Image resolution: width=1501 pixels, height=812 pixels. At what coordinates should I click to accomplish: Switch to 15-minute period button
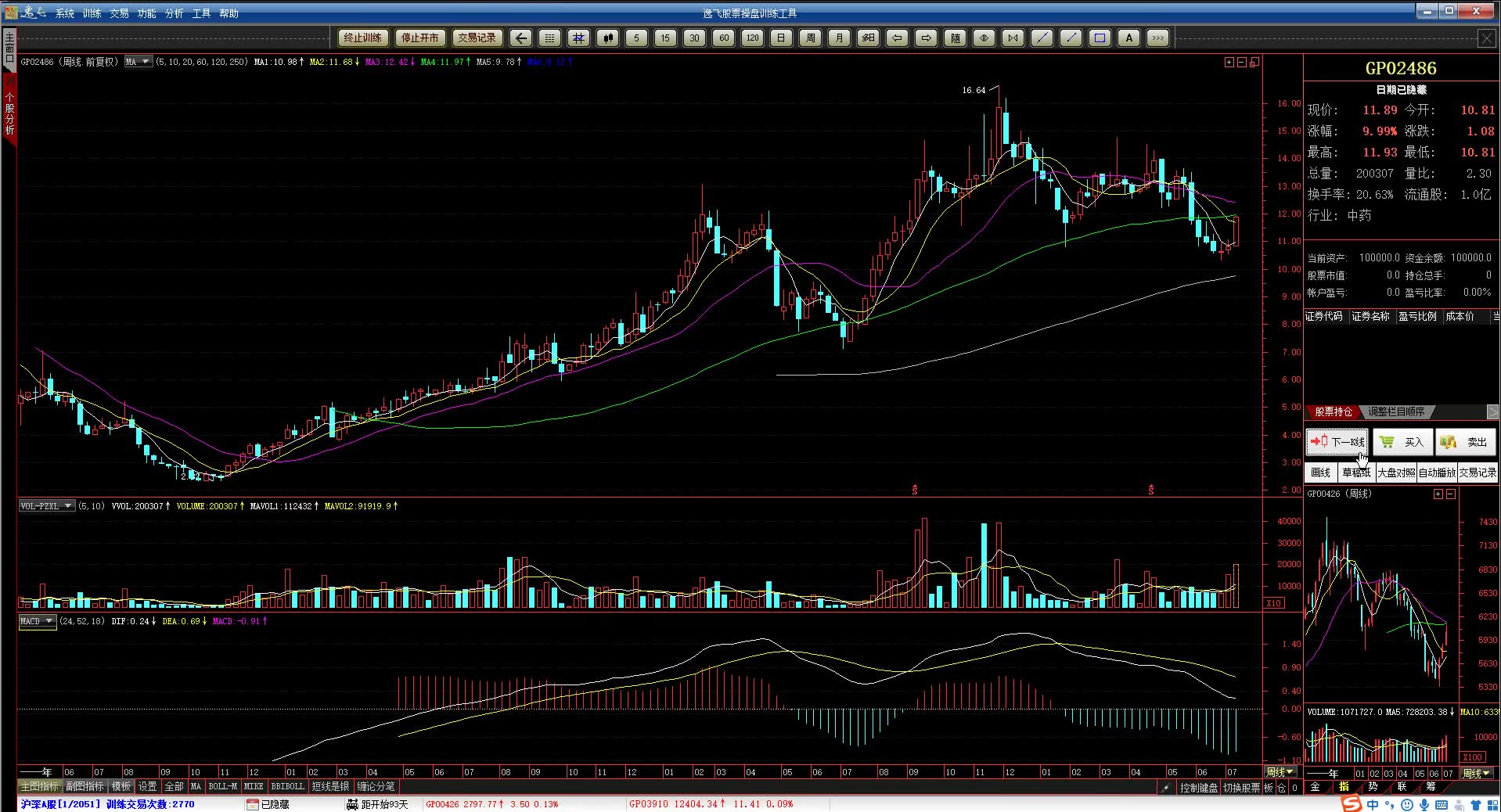(x=665, y=38)
